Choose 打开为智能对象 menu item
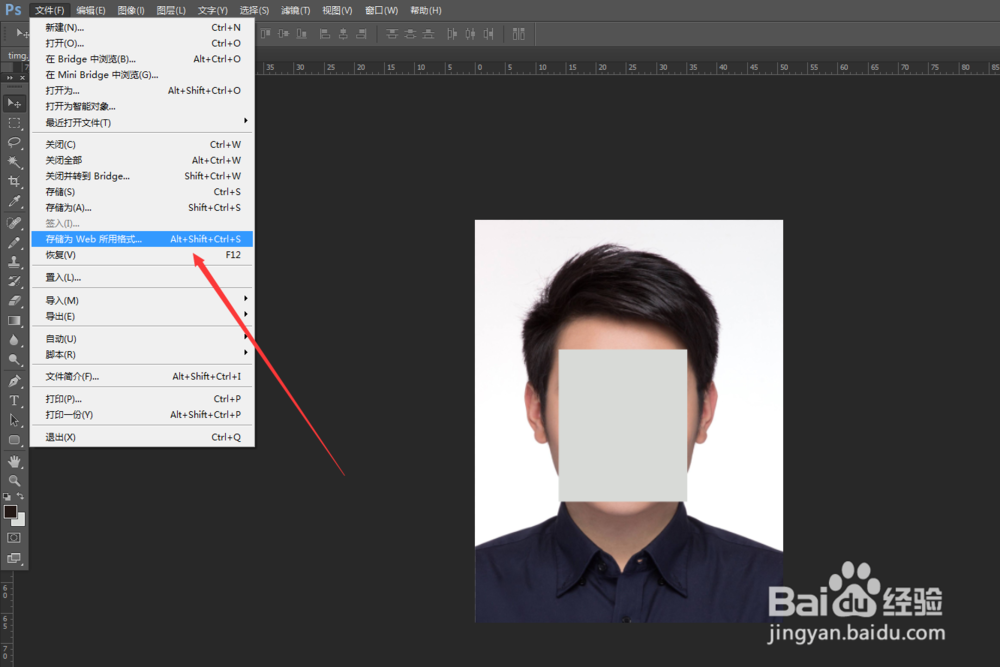The height and width of the screenshot is (667, 1000). pyautogui.click(x=142, y=106)
